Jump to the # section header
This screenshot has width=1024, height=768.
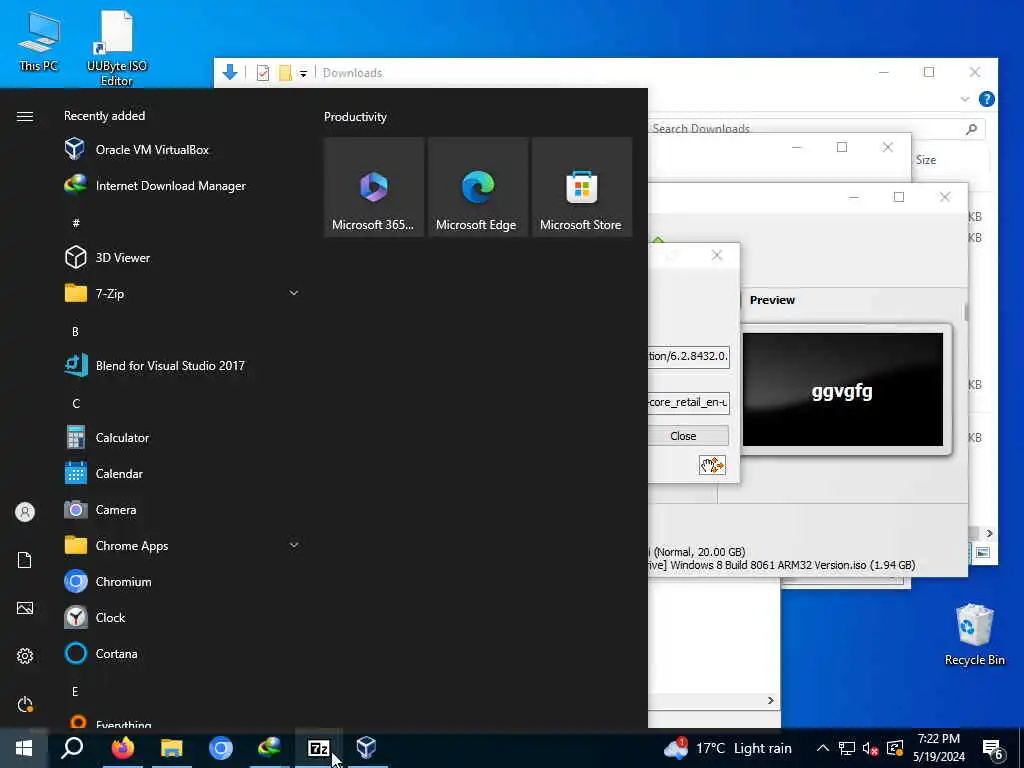[x=76, y=223]
